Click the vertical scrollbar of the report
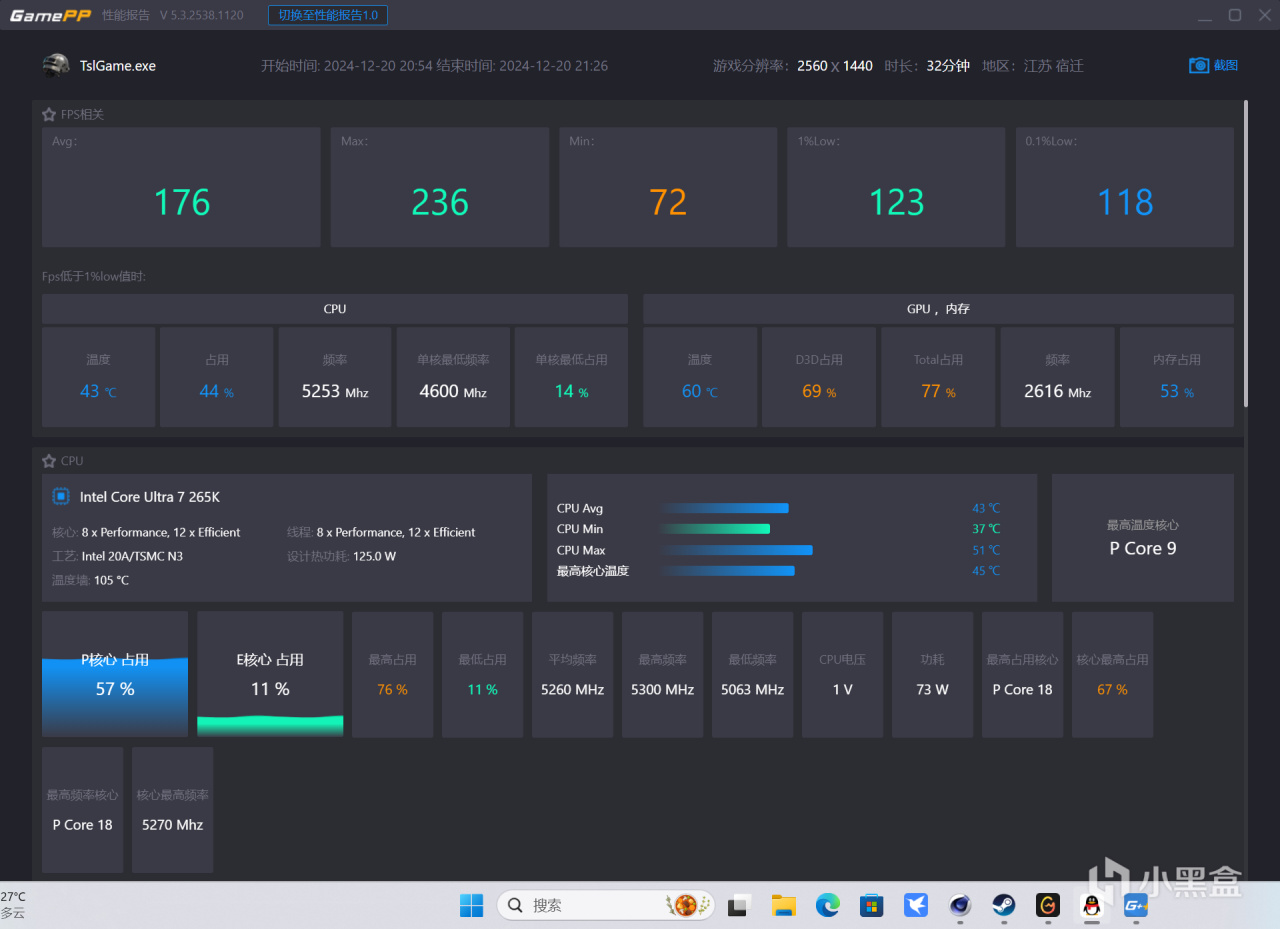1280x929 pixels. [1245, 253]
